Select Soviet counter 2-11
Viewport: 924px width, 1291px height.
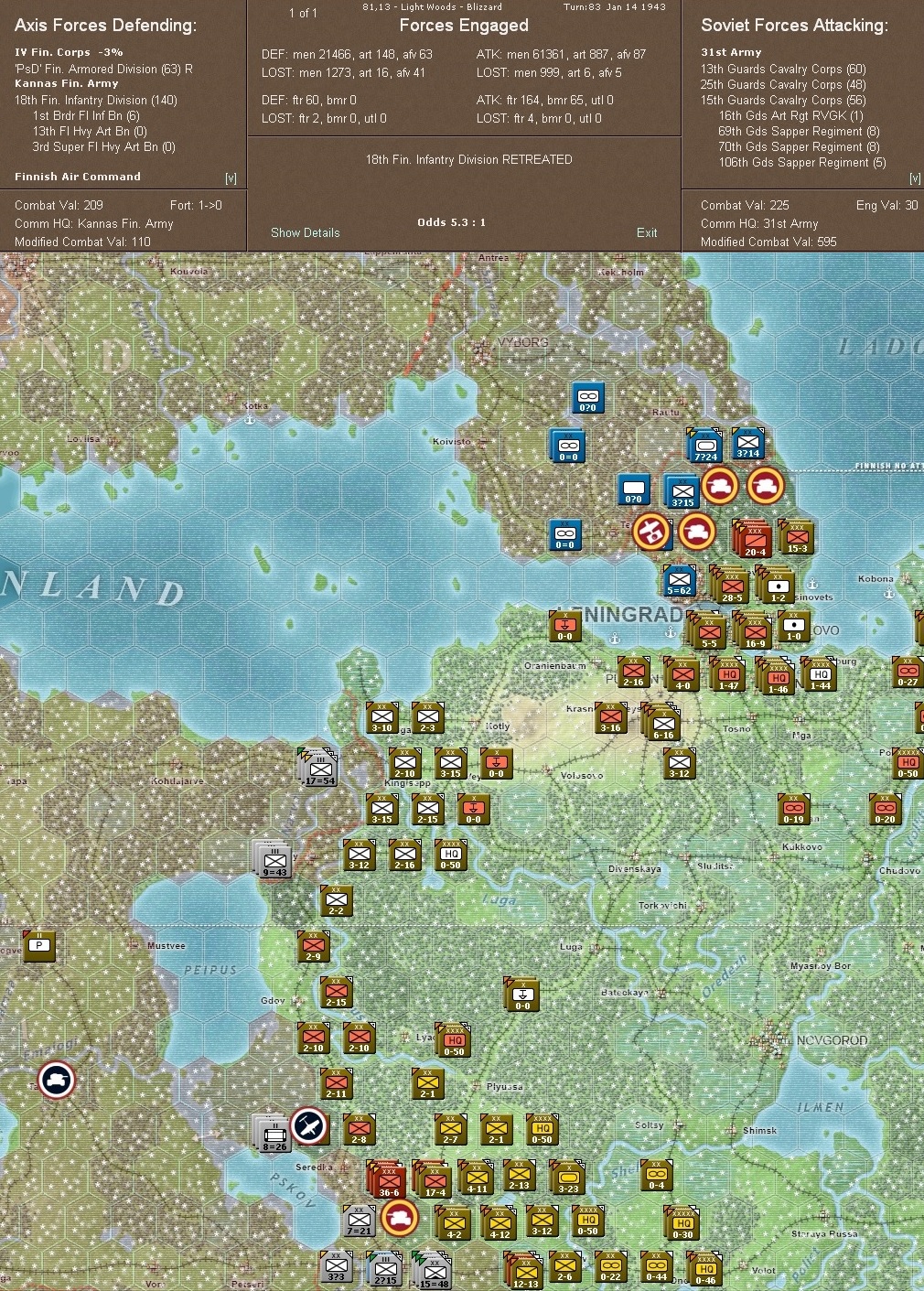click(x=336, y=1083)
